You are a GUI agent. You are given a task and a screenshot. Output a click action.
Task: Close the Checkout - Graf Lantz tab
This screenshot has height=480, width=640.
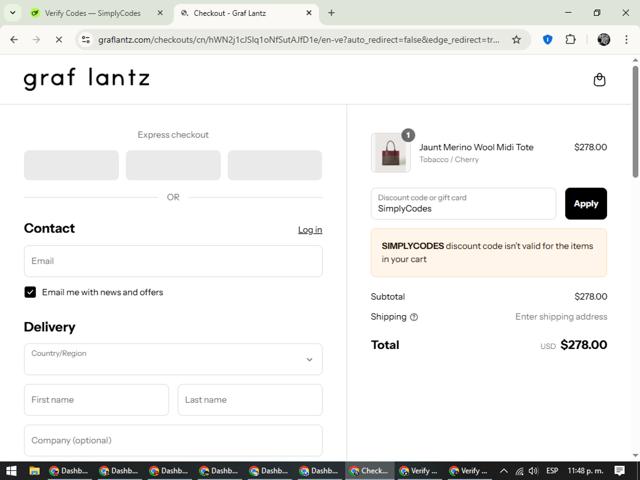[309, 13]
